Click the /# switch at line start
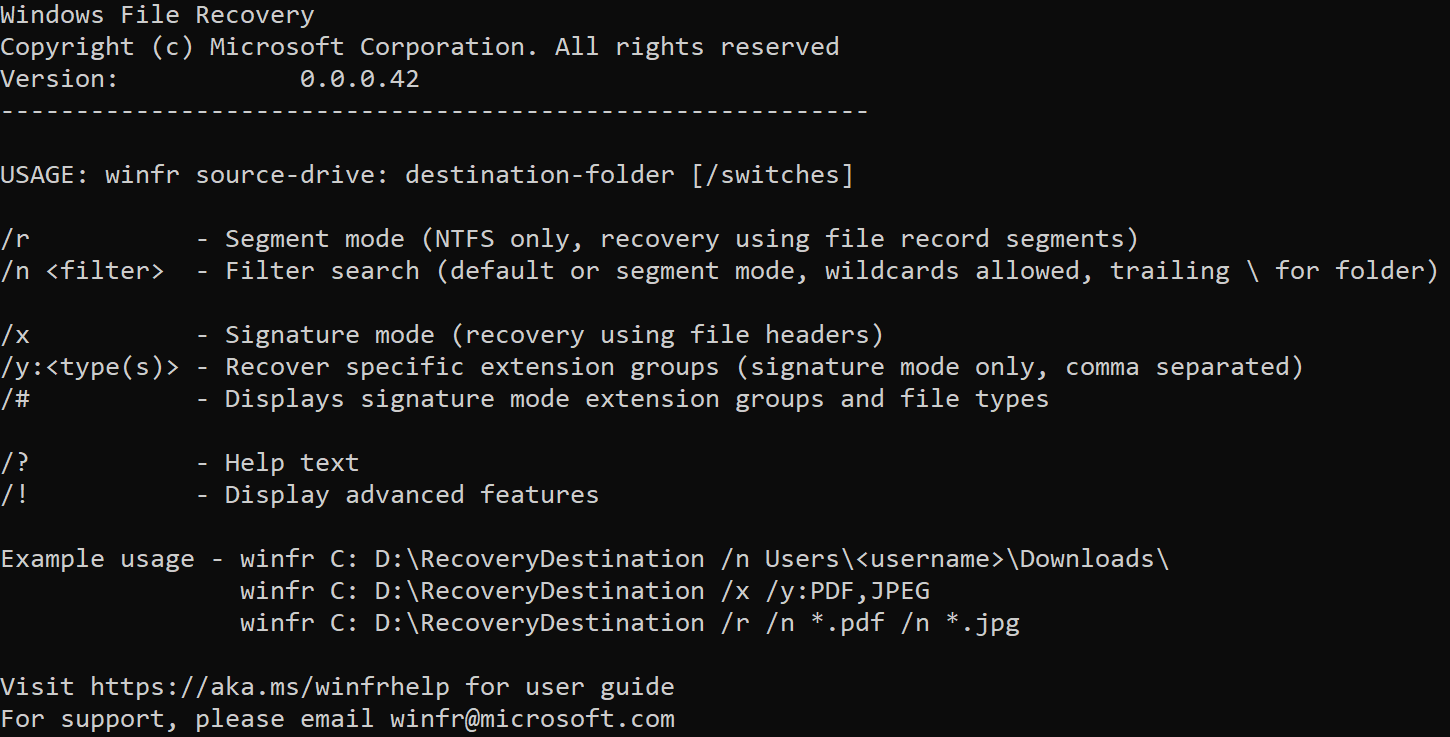1450x737 pixels. (15, 399)
